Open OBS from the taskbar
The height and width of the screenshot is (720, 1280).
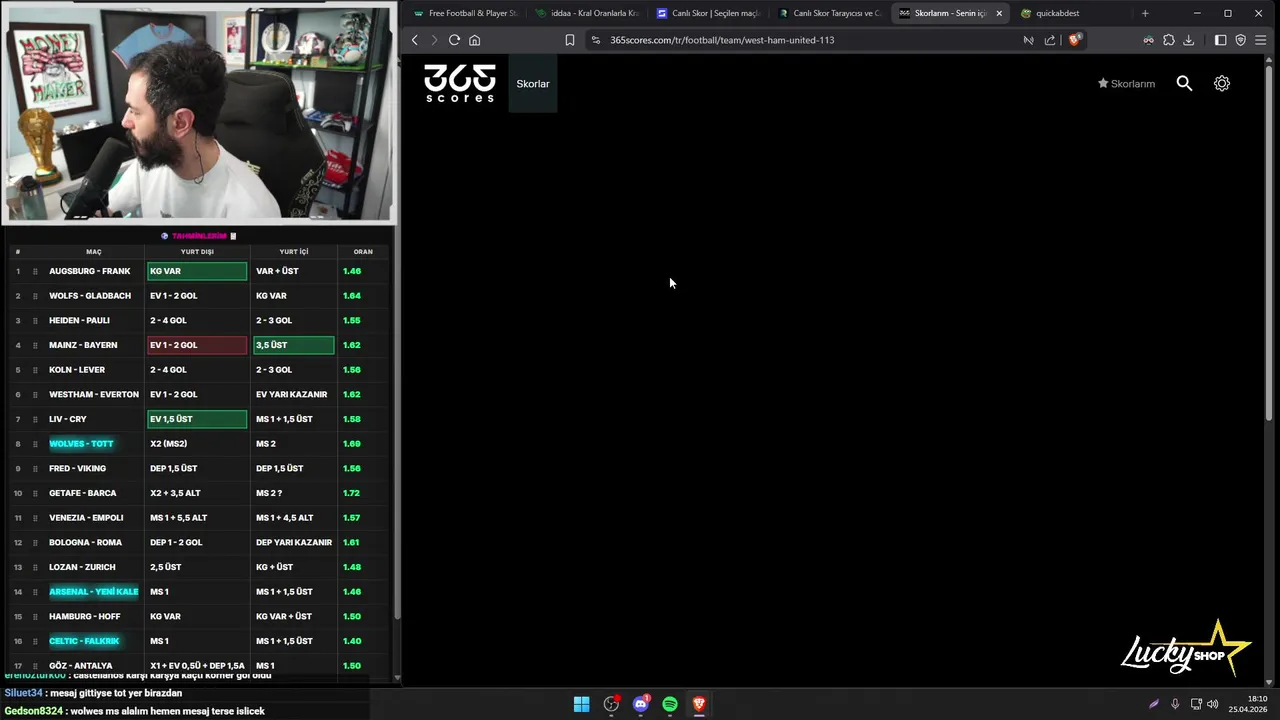coord(611,704)
